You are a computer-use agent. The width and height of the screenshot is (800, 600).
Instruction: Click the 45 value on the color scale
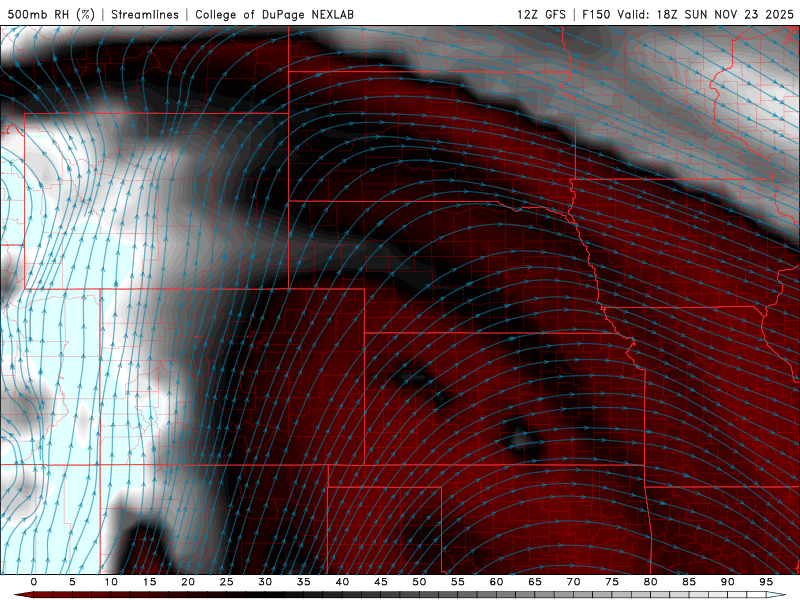pyautogui.click(x=381, y=582)
